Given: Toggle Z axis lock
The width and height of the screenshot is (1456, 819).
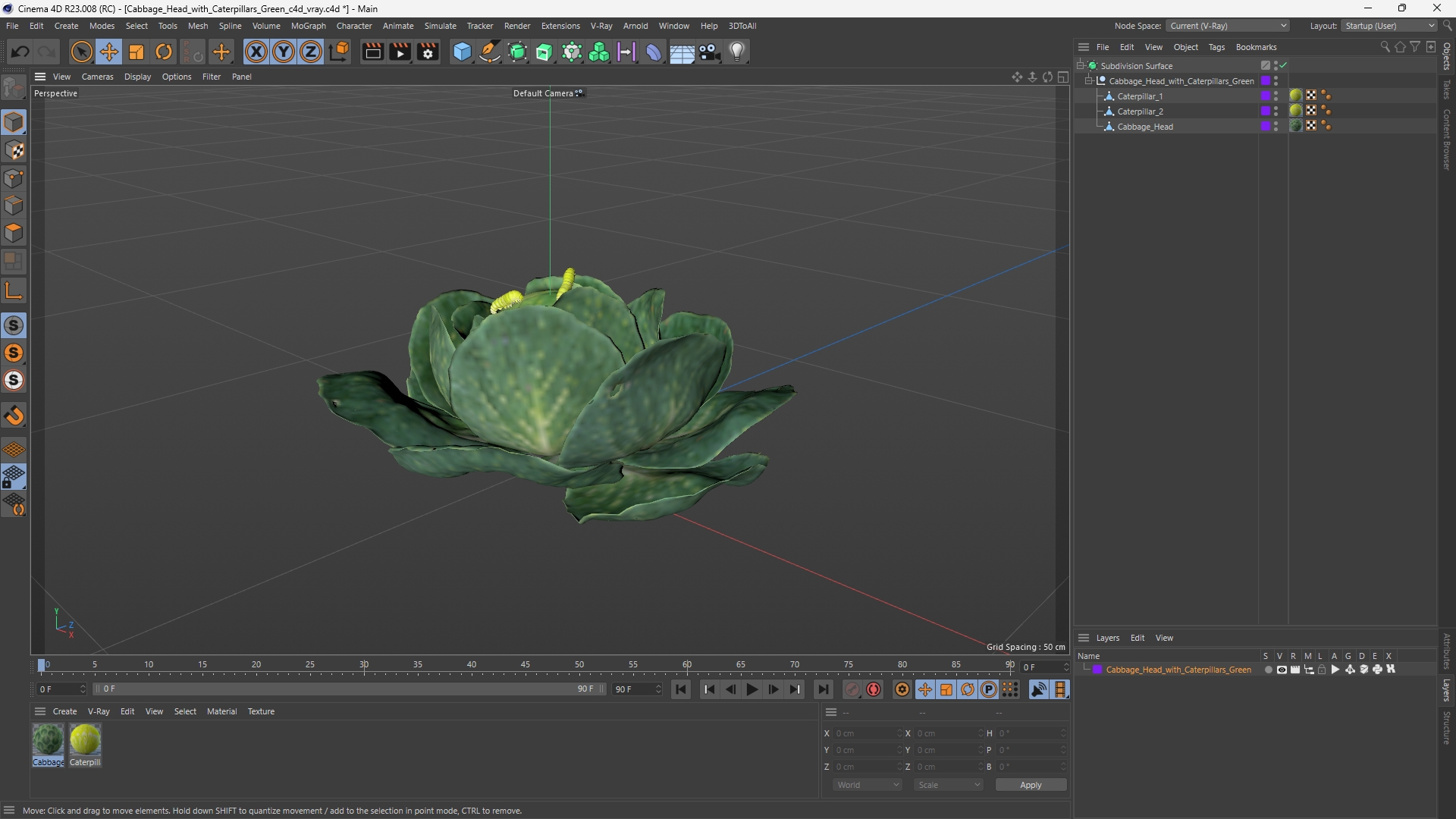Looking at the screenshot, I should coord(311,52).
